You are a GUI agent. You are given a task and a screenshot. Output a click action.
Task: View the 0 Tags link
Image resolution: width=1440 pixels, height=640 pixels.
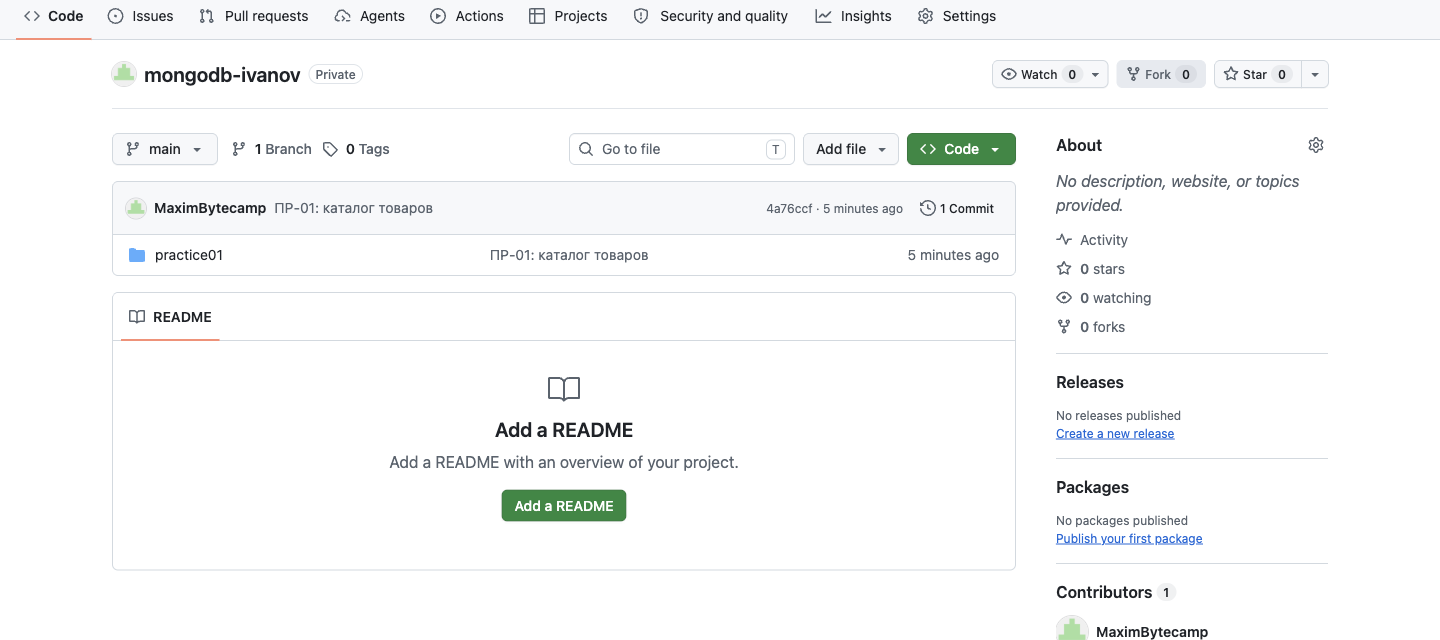[x=356, y=149]
